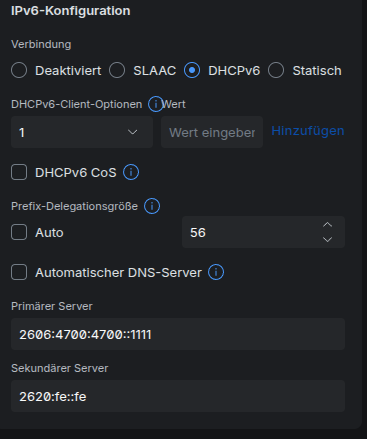367x439 pixels.
Task: Click the Primärer Server input field
Action: click(178, 334)
